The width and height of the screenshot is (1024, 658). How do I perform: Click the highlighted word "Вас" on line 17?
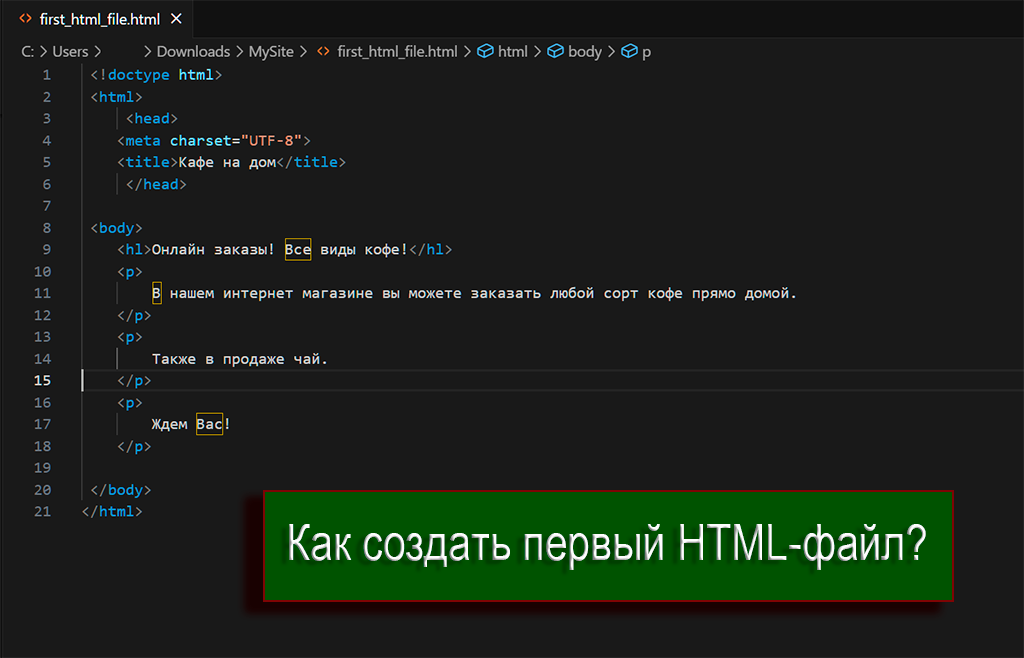(209, 425)
